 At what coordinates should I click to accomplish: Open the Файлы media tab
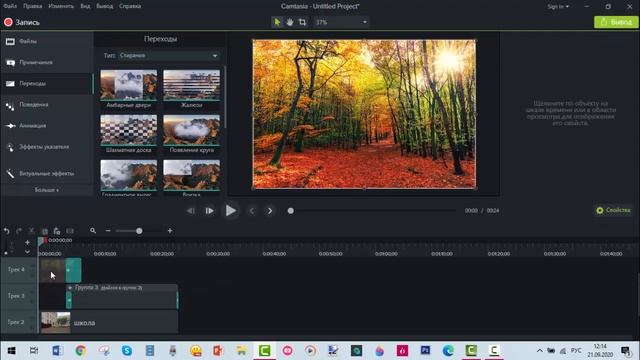tap(47, 41)
